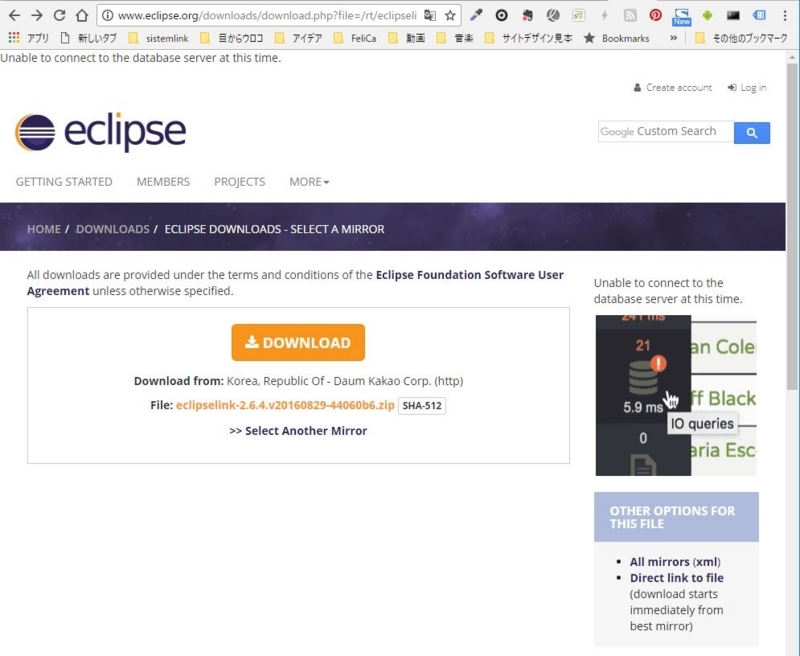Open the RSS feed extension
Image resolution: width=800 pixels, height=656 pixels.
[630, 16]
